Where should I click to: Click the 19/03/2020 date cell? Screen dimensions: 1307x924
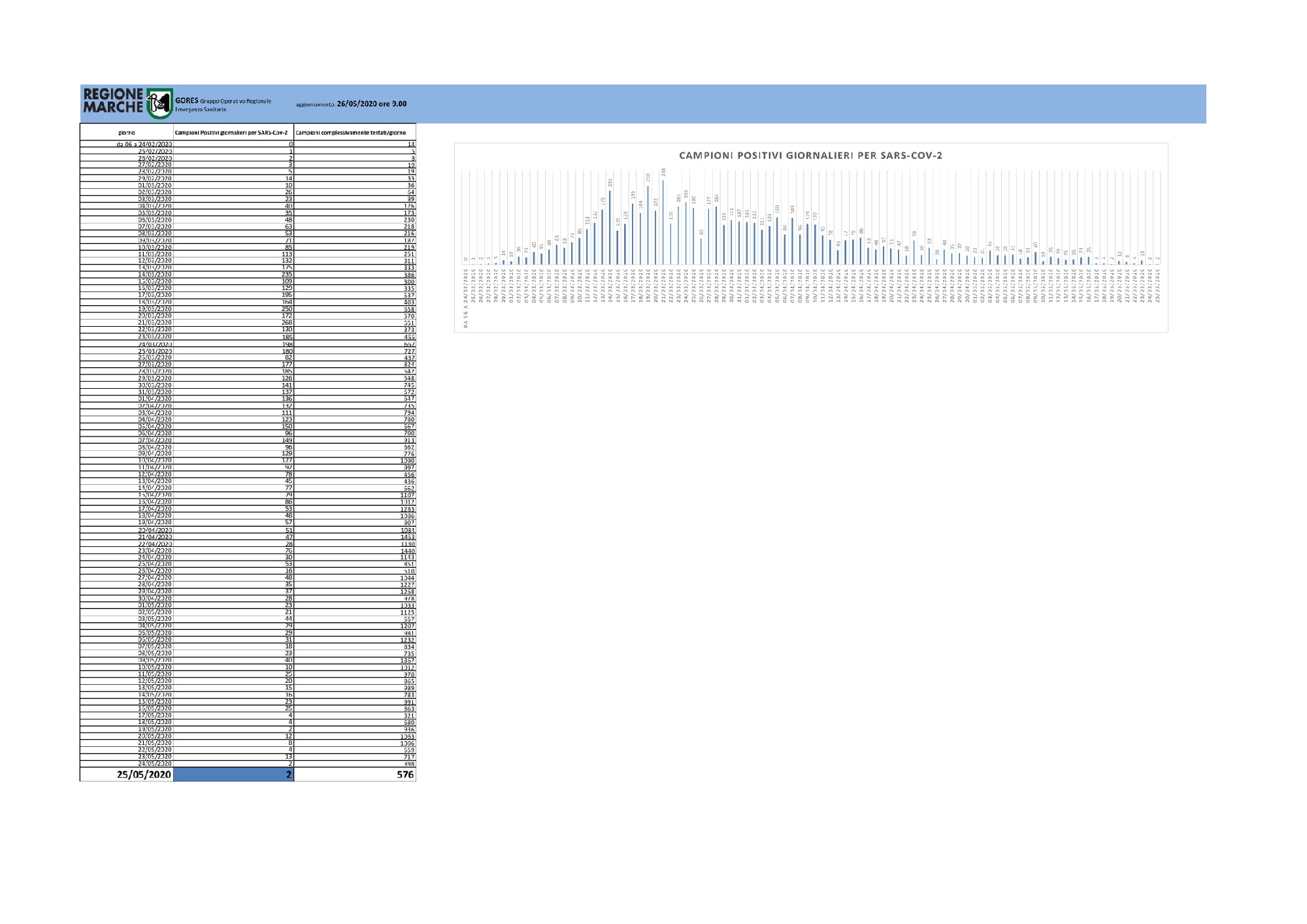tap(155, 309)
